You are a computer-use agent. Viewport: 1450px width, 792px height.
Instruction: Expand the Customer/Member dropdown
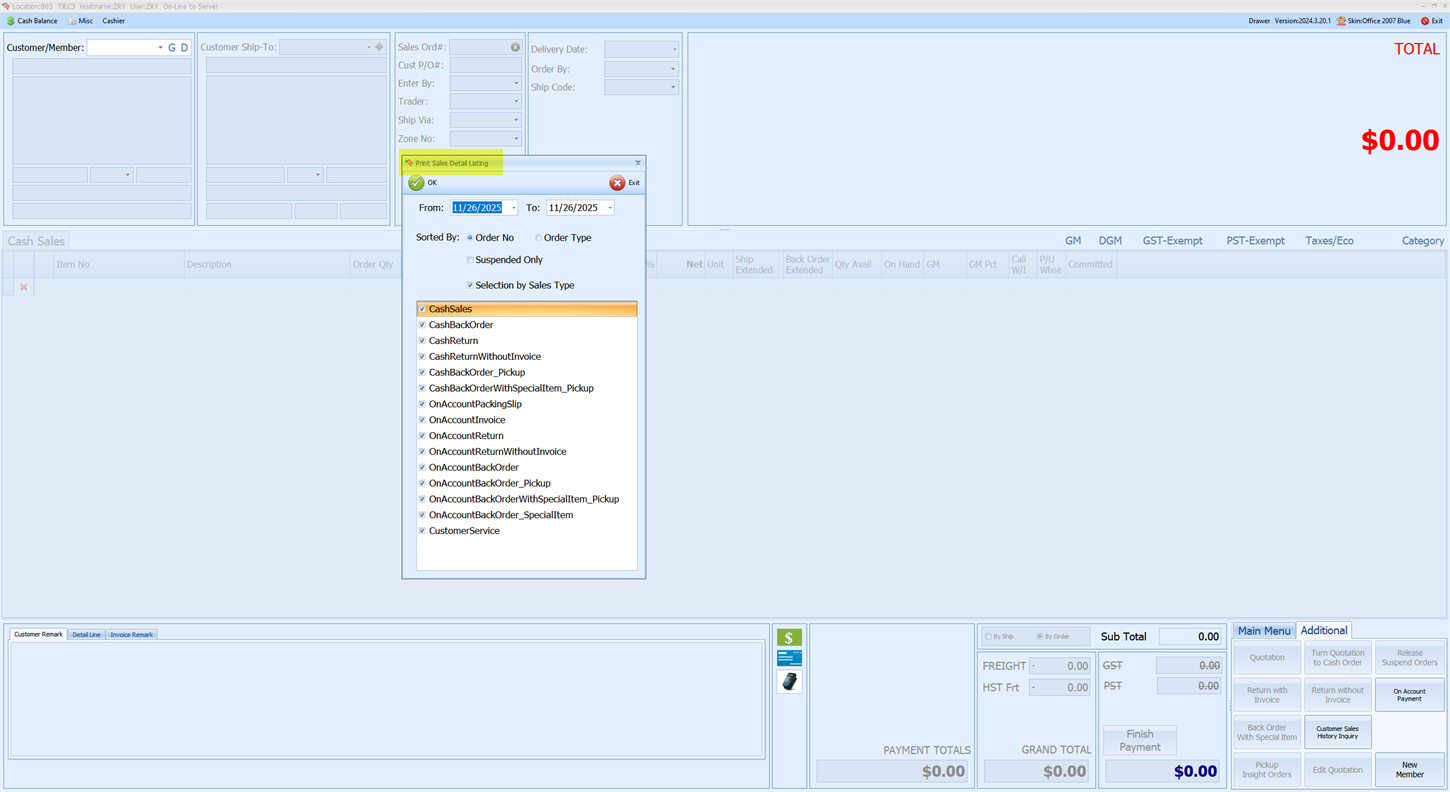(160, 48)
